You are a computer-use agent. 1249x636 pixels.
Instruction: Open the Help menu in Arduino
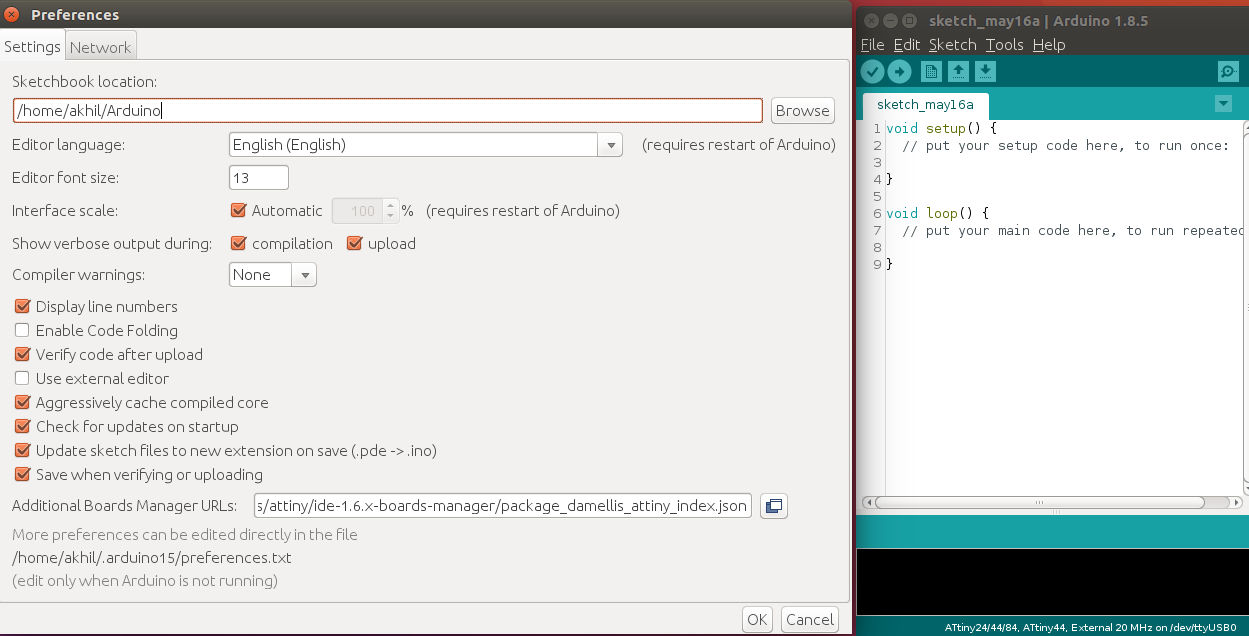[1049, 44]
